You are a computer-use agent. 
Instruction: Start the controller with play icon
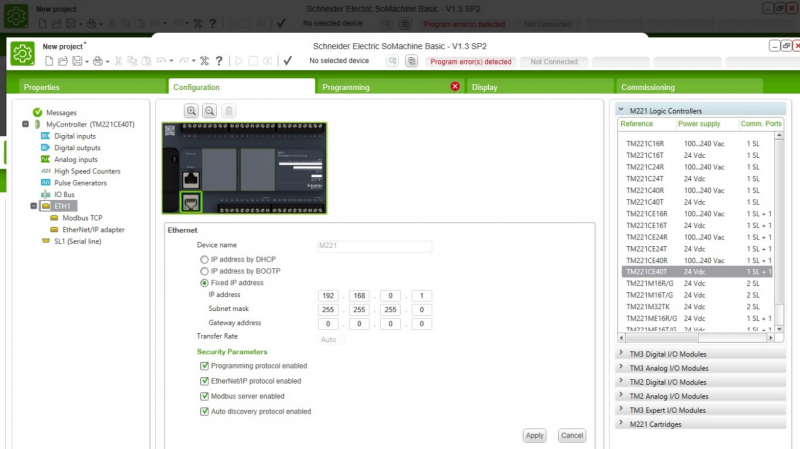tap(238, 61)
